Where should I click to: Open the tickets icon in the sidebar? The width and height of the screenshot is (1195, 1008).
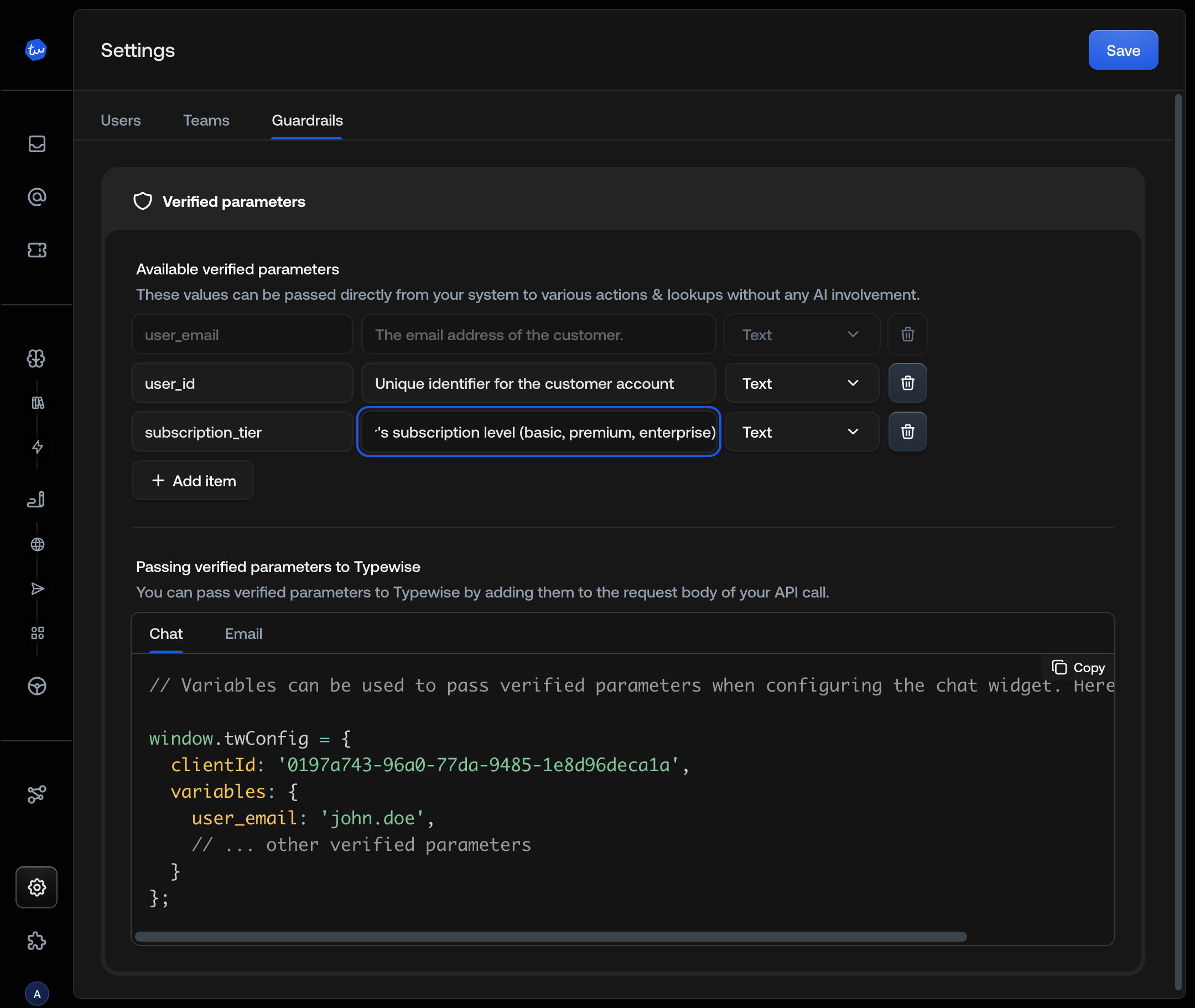pyautogui.click(x=36, y=250)
